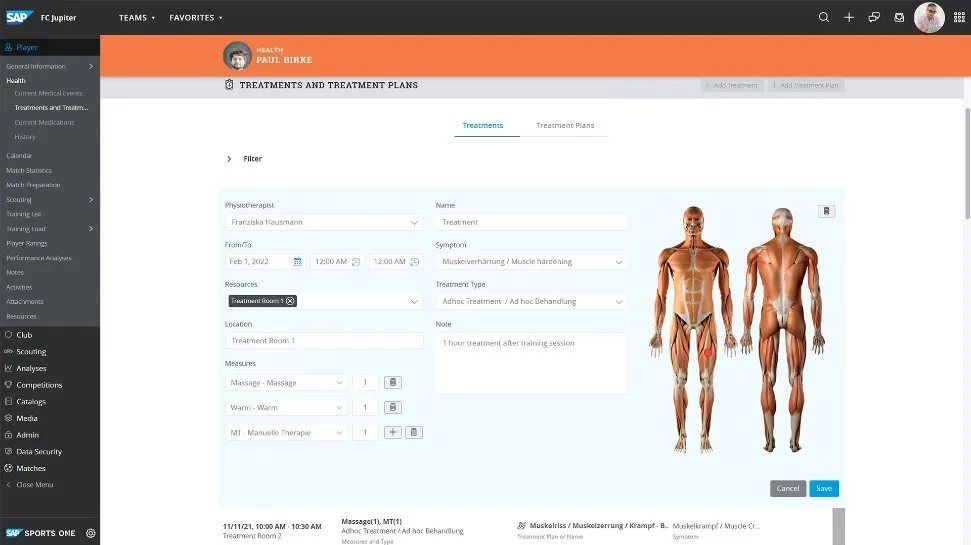This screenshot has width=971, height=545.
Task: Add a measure with the plus icon
Action: [x=393, y=432]
